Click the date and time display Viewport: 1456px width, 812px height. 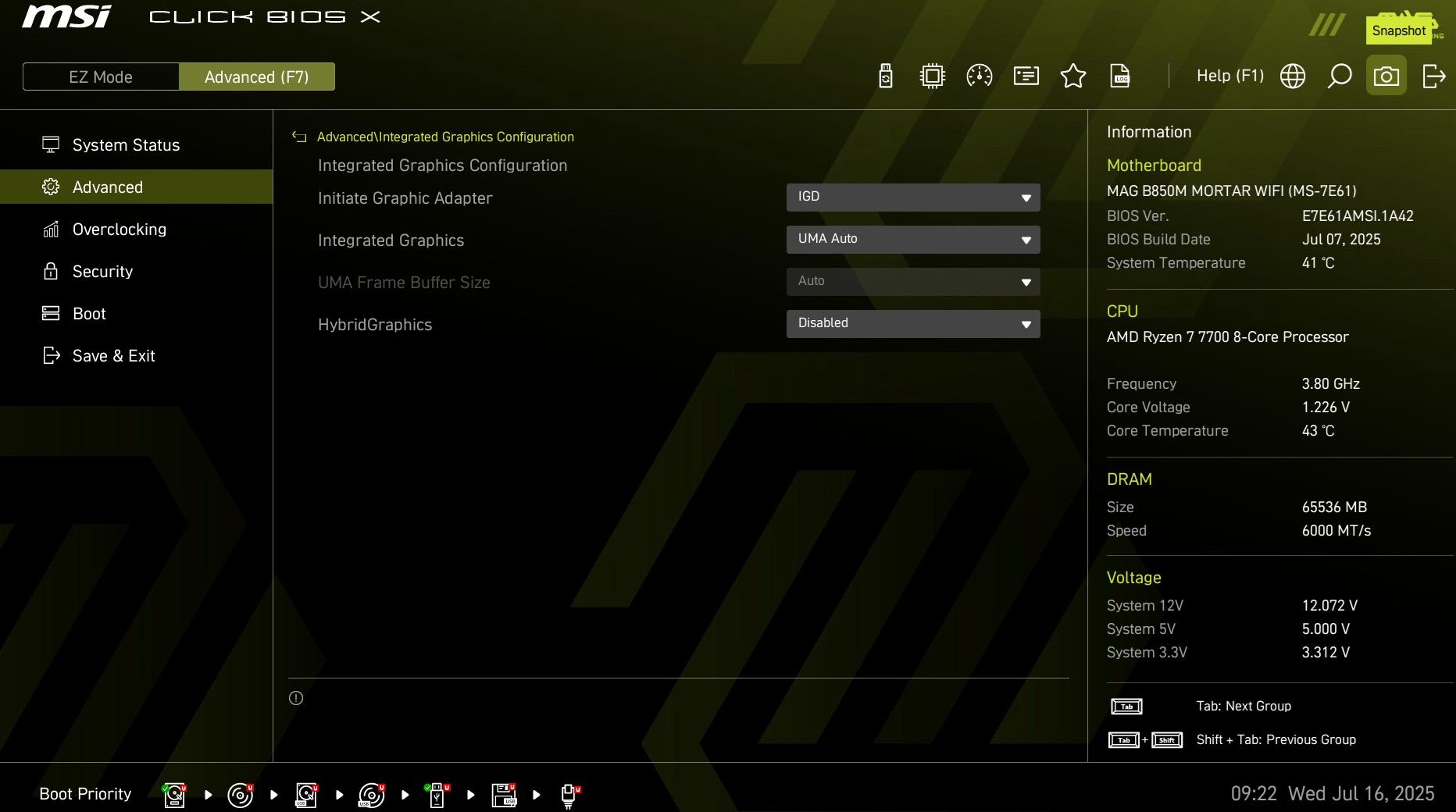pos(1333,794)
